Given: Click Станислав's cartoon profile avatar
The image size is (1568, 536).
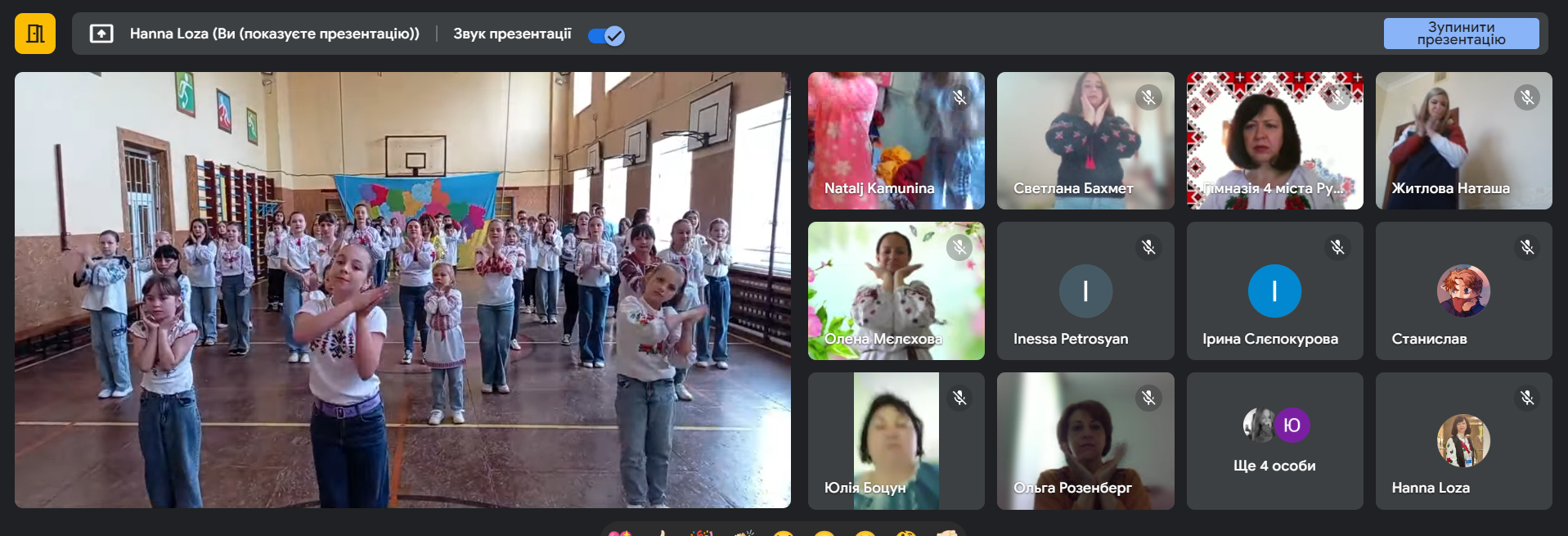Looking at the screenshot, I should point(1463,291).
